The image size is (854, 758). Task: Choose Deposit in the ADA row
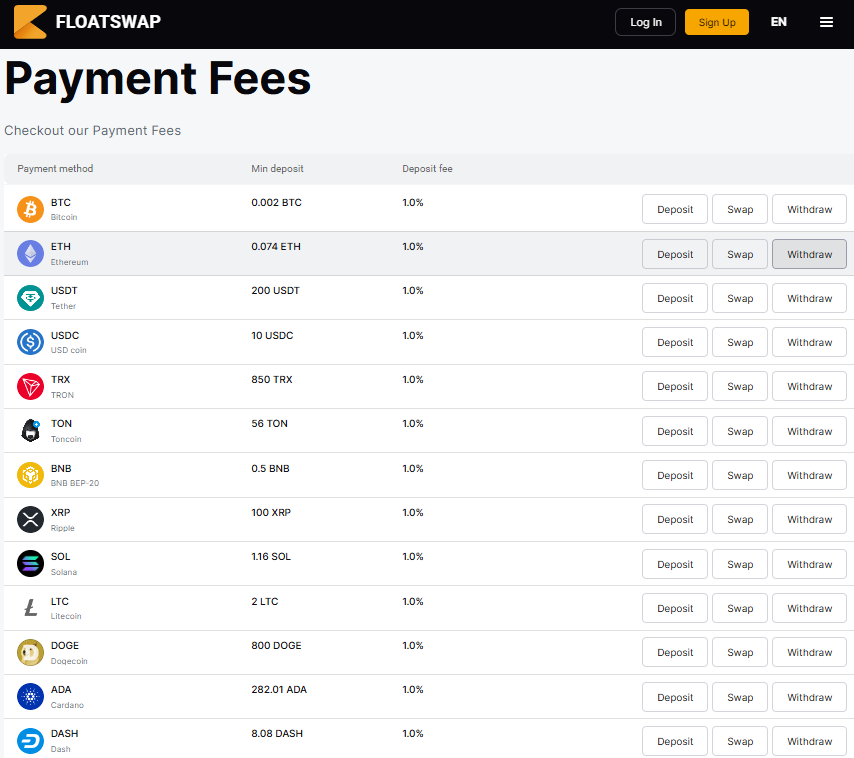675,698
